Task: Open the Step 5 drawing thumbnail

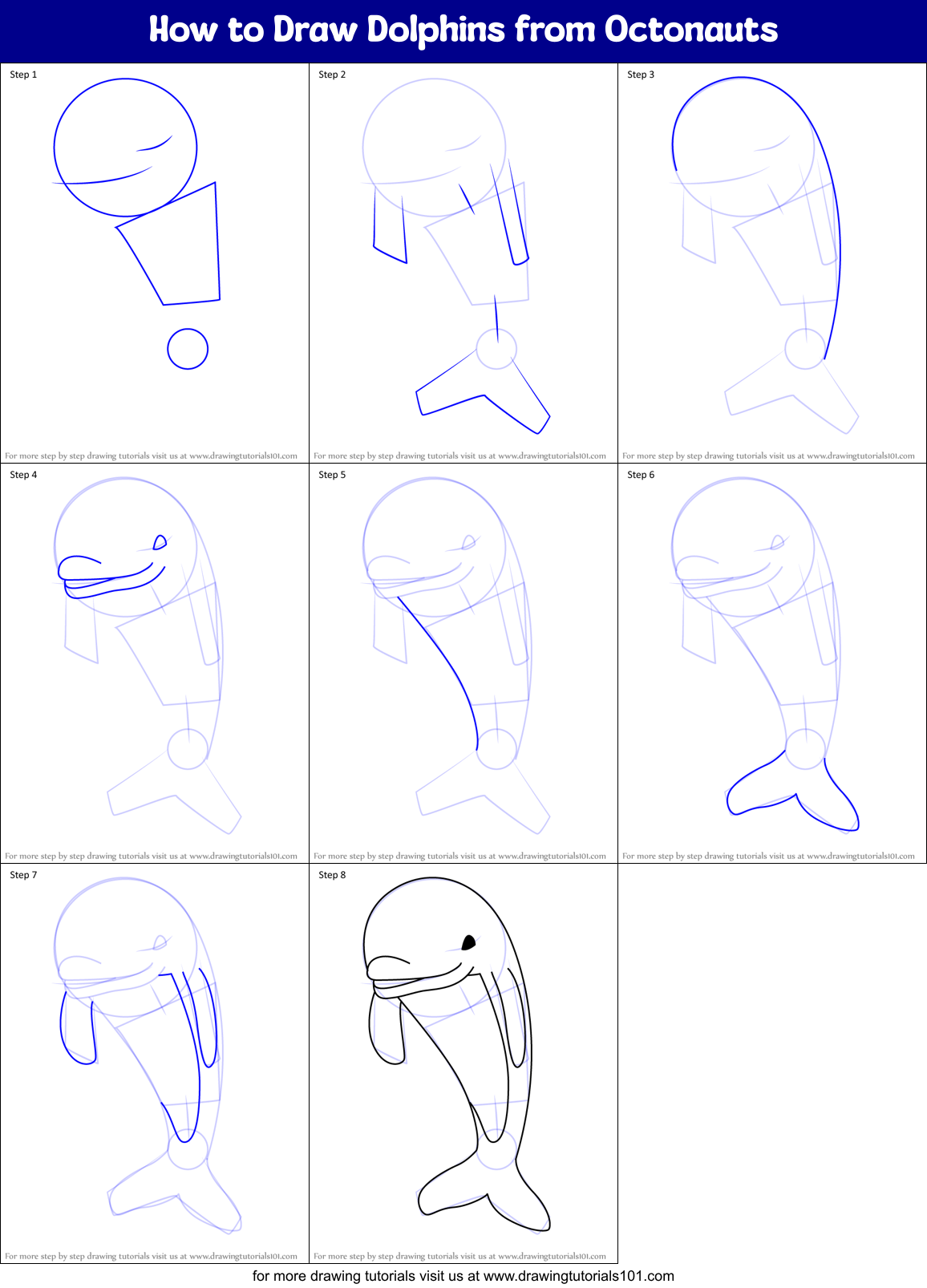Action: coord(463,663)
